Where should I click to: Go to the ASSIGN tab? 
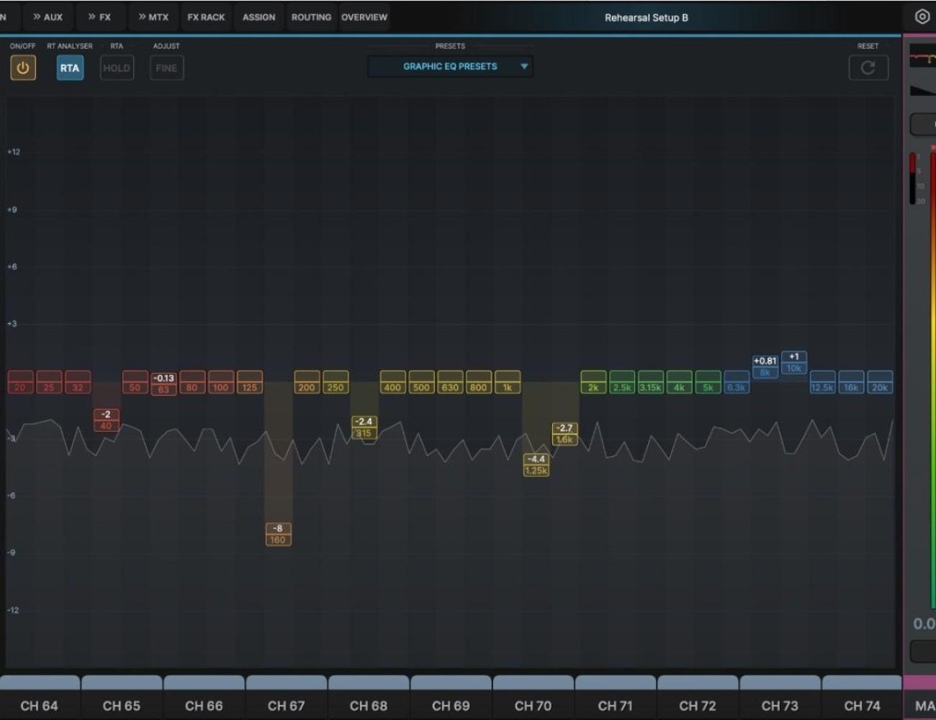(258, 17)
